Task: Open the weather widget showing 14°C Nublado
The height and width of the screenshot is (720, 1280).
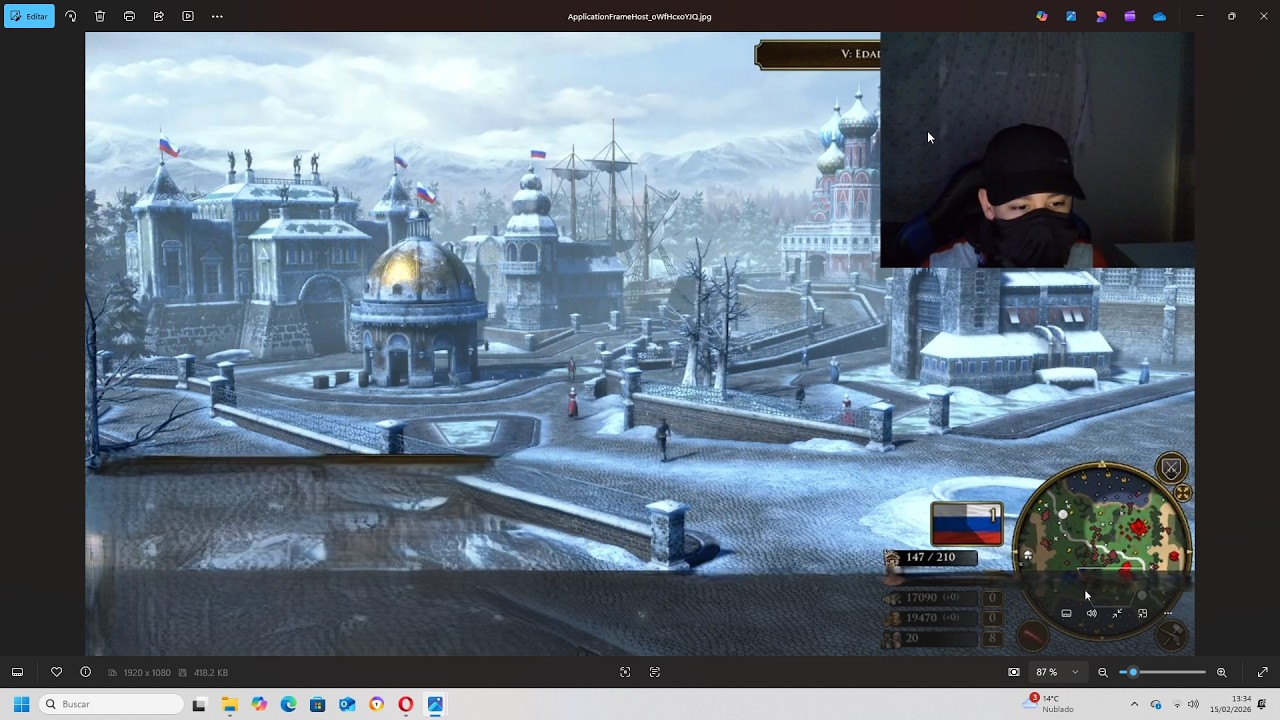Action: click(x=1049, y=704)
